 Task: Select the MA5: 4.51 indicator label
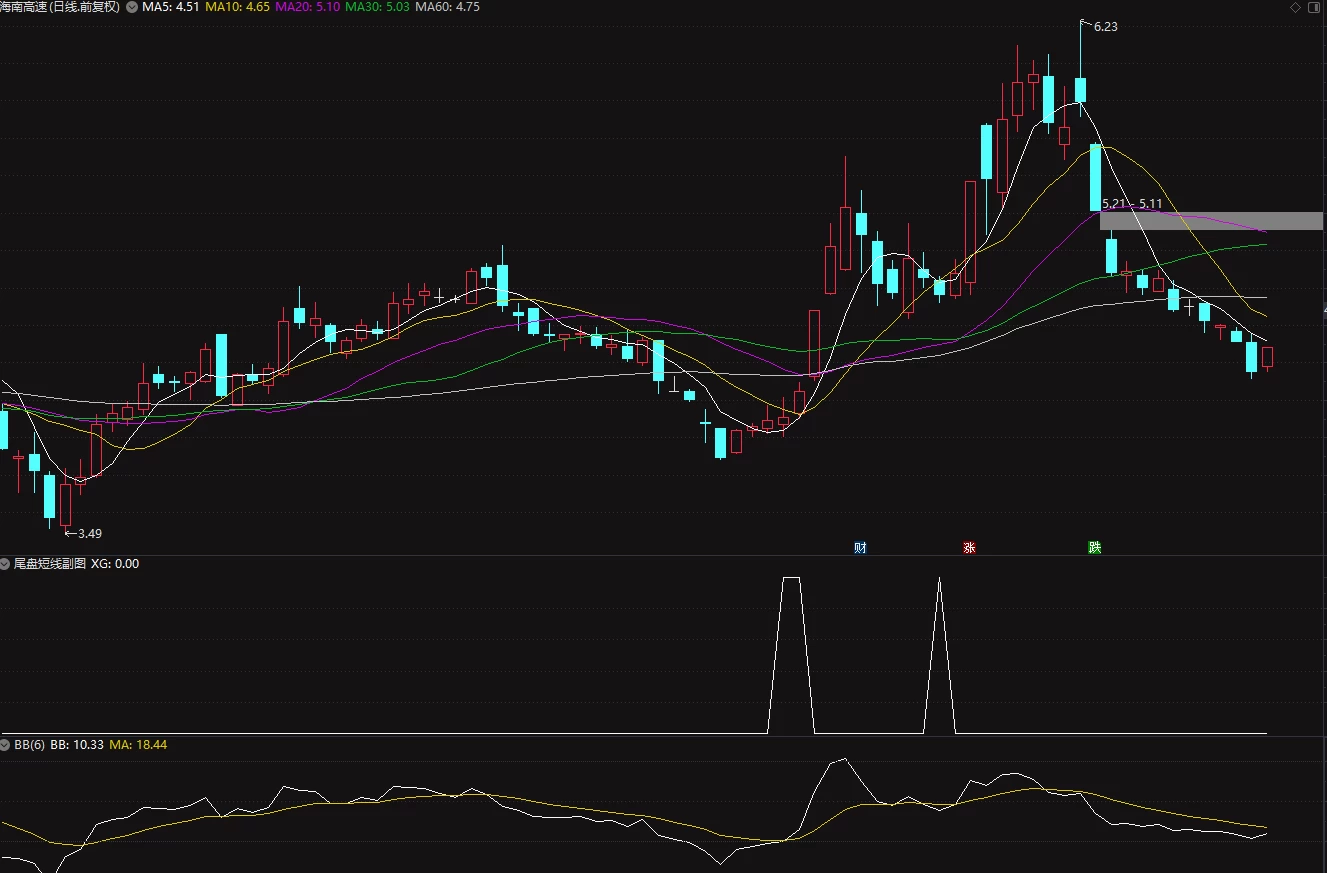pos(170,7)
